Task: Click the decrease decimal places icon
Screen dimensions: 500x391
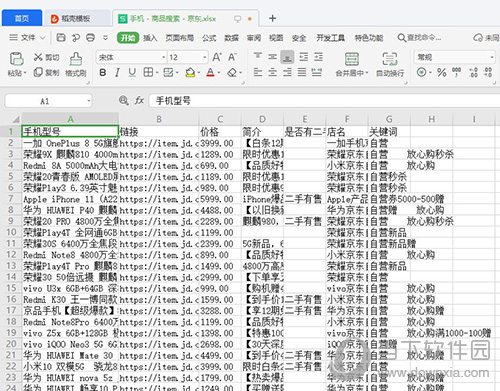Action: (x=488, y=72)
